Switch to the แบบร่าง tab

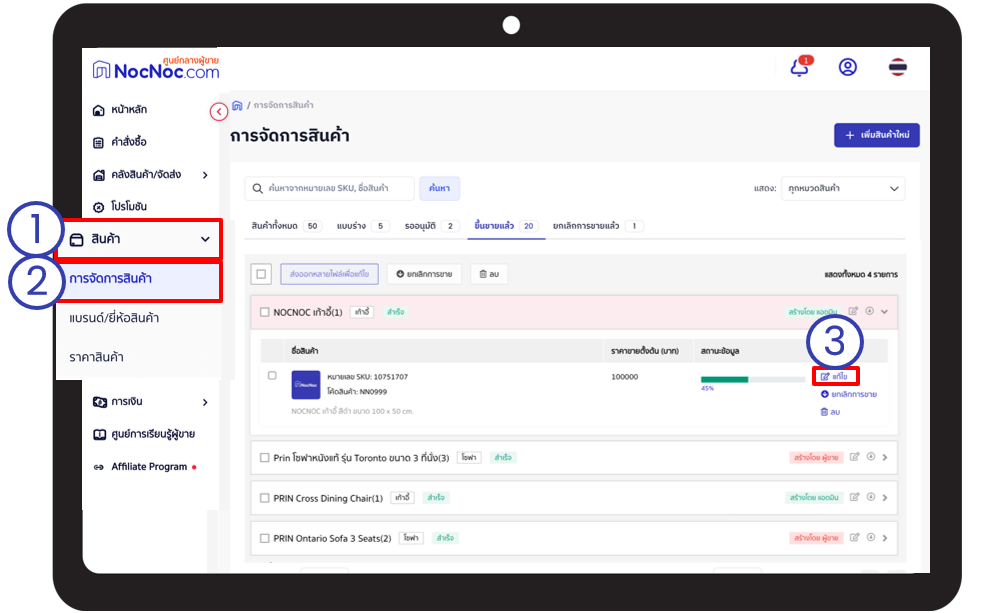(x=363, y=226)
